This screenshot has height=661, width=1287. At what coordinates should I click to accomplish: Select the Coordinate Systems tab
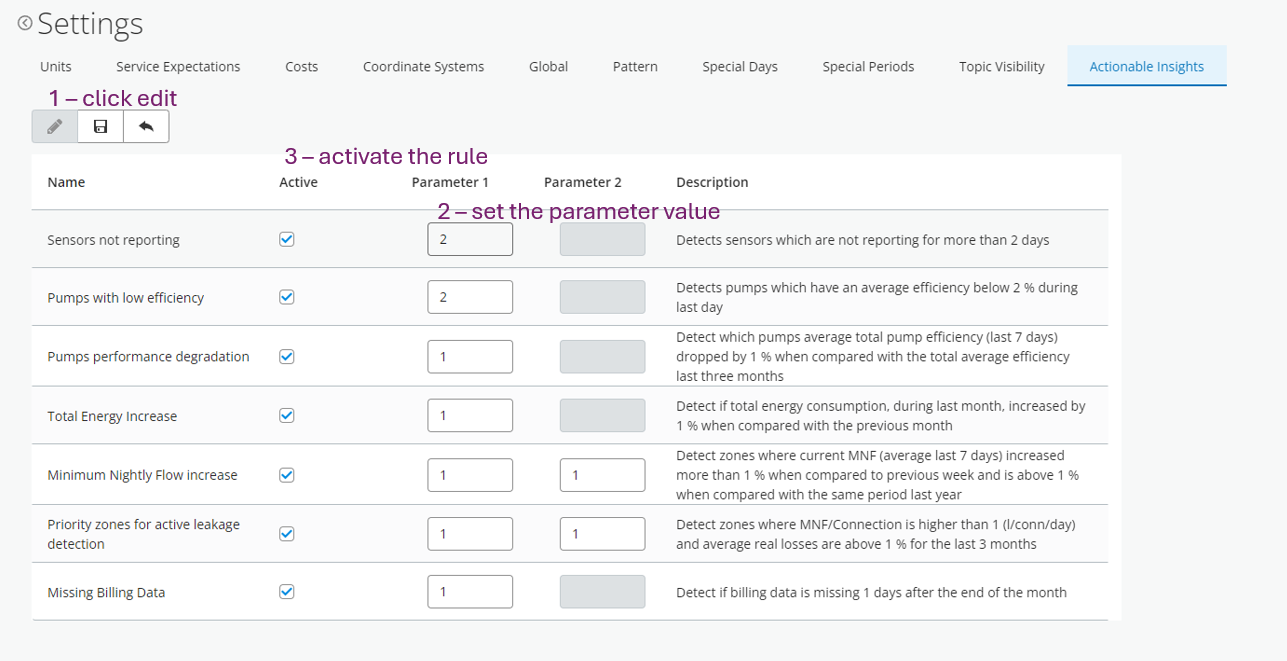point(423,67)
